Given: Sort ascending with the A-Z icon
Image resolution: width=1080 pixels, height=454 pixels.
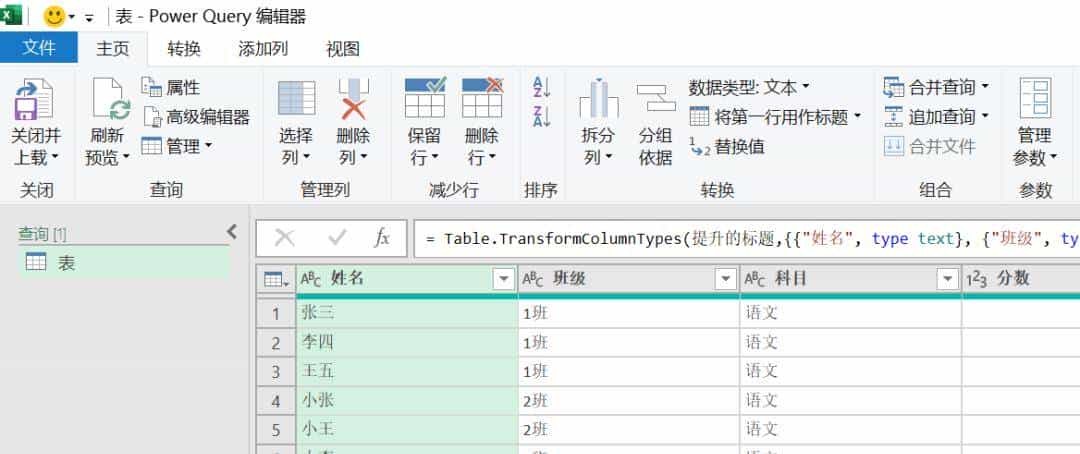Looking at the screenshot, I should pyautogui.click(x=541, y=87).
